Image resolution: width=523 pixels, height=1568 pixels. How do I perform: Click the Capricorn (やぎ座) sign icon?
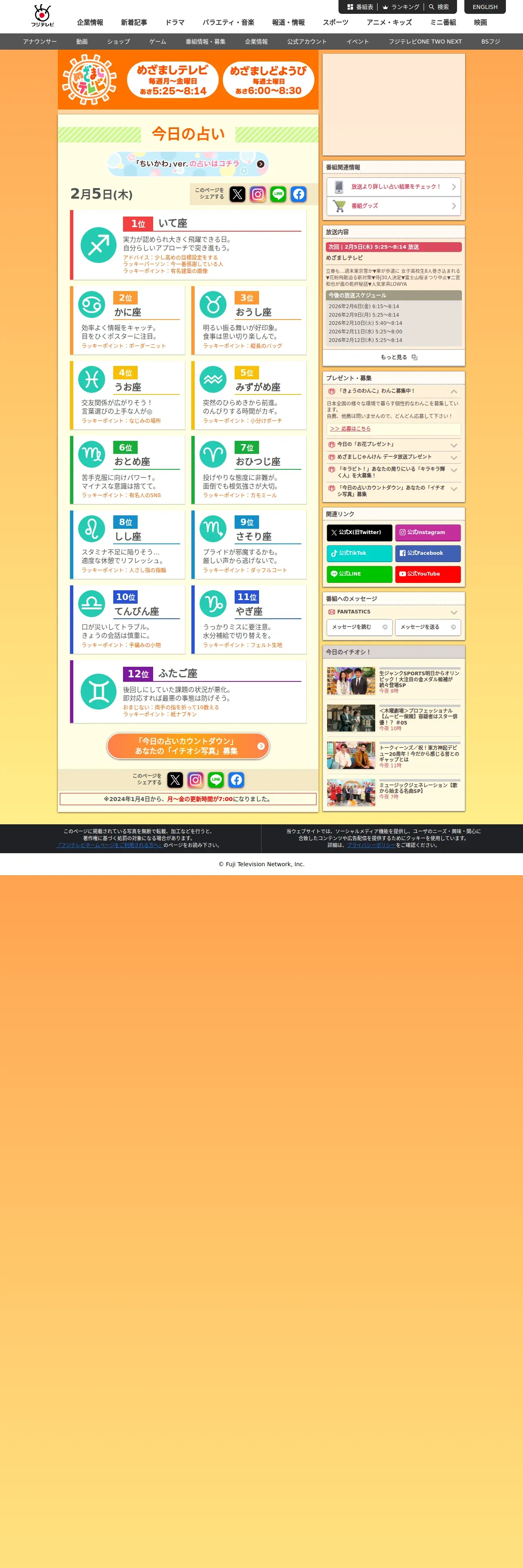tap(213, 604)
